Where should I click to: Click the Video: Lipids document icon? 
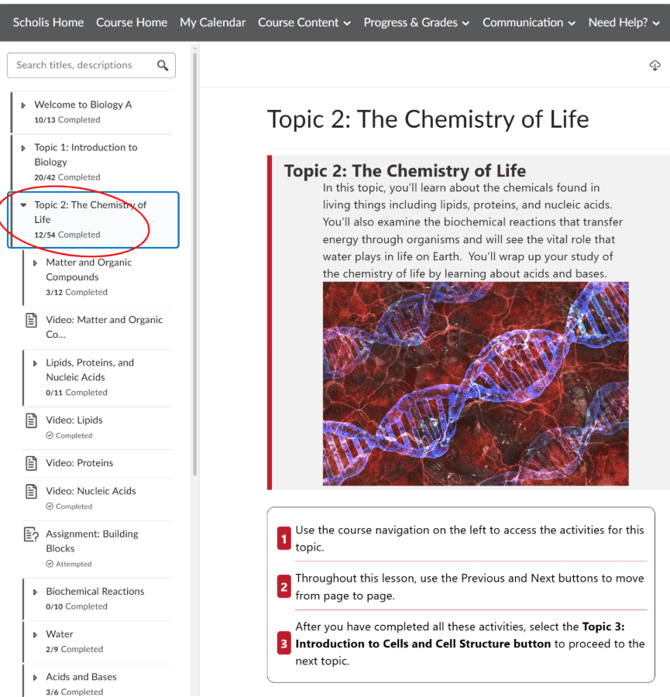click(31, 421)
